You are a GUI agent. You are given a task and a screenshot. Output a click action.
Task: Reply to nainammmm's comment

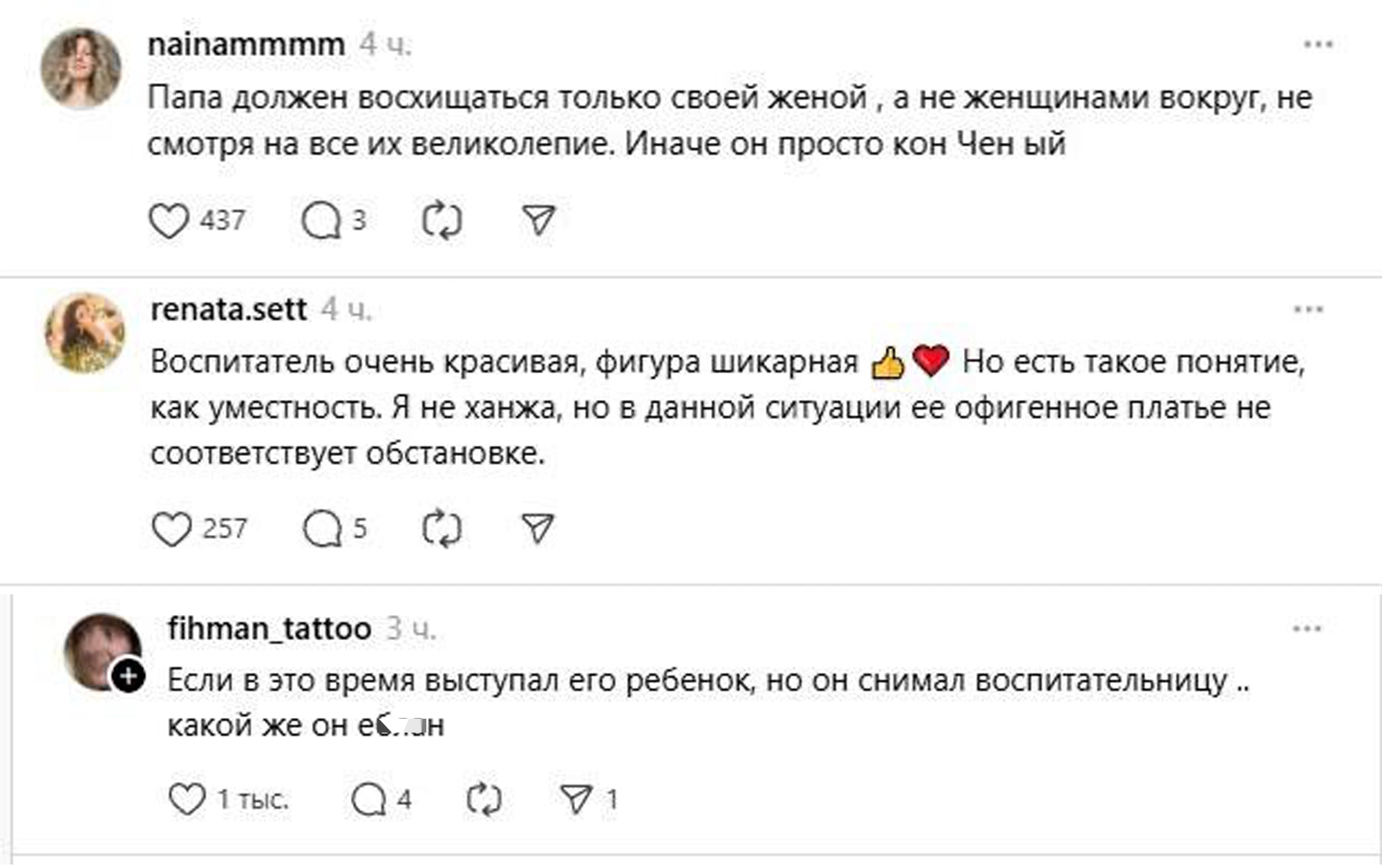tap(321, 221)
